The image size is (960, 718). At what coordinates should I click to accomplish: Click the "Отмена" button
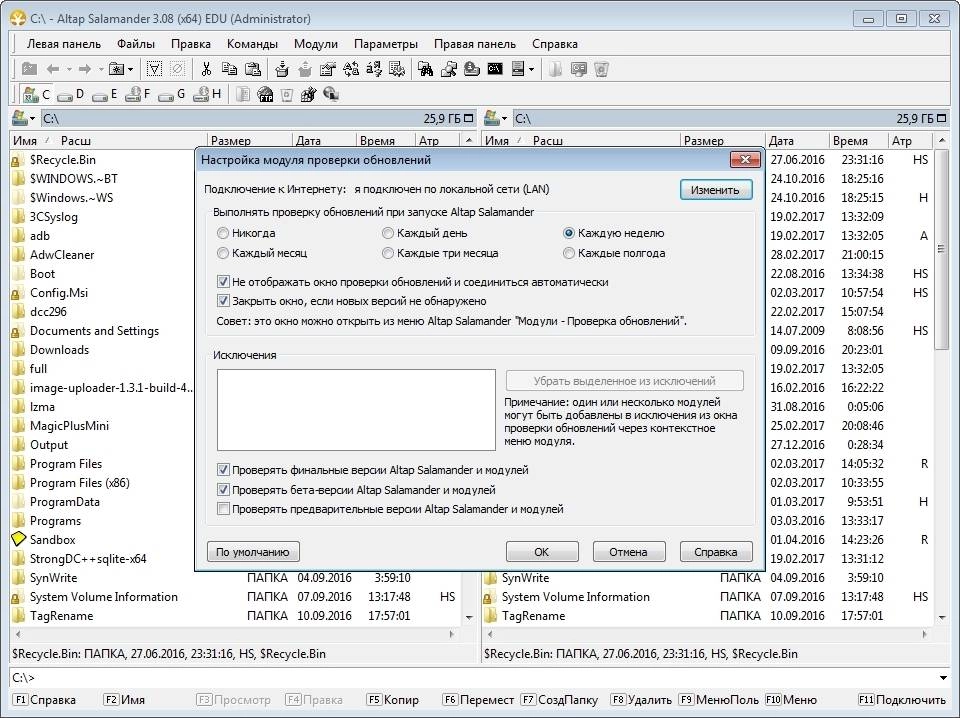[x=629, y=552]
